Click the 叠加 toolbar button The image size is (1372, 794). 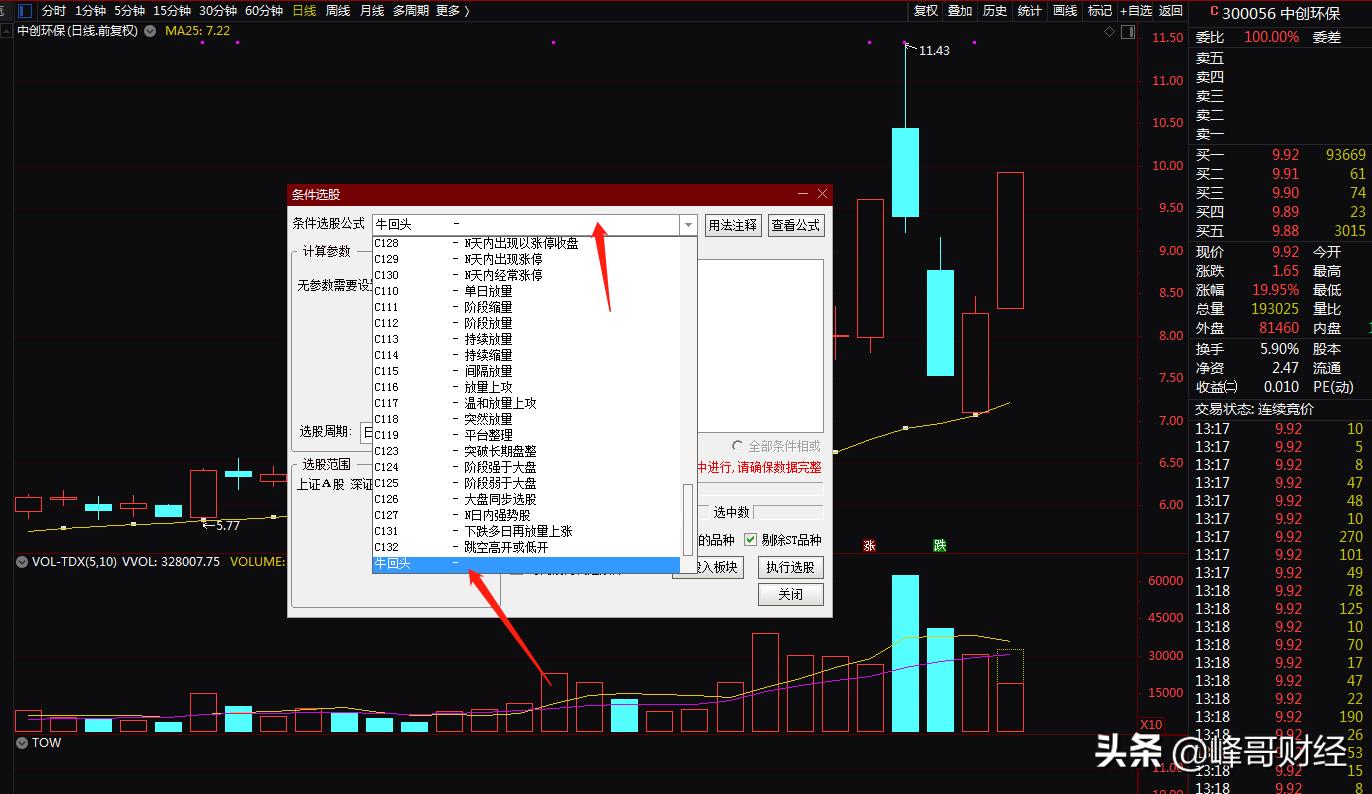pos(960,11)
